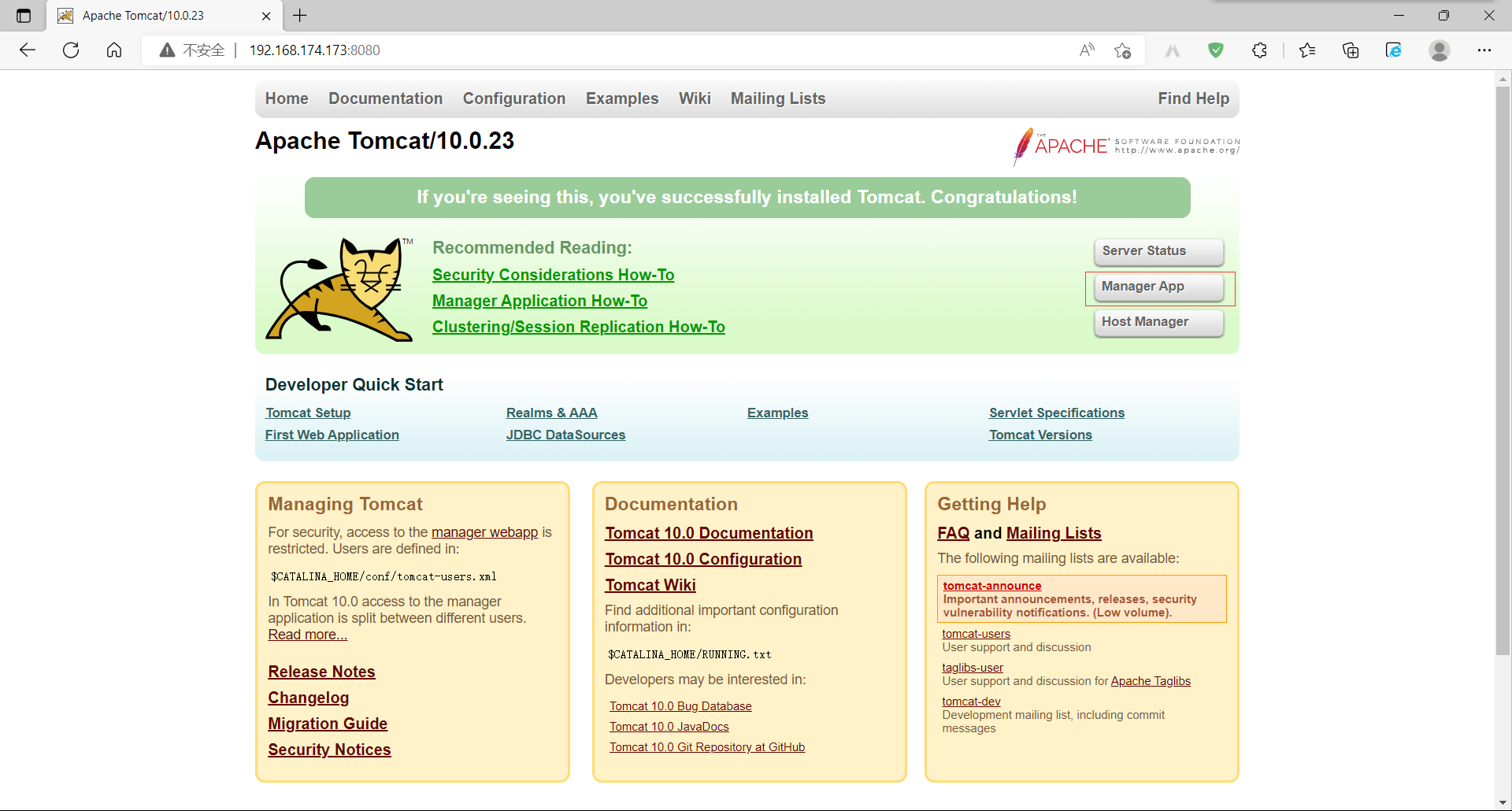Screen dimensions: 1512x811
Task: Open Manager Application How-To link
Action: [539, 301]
